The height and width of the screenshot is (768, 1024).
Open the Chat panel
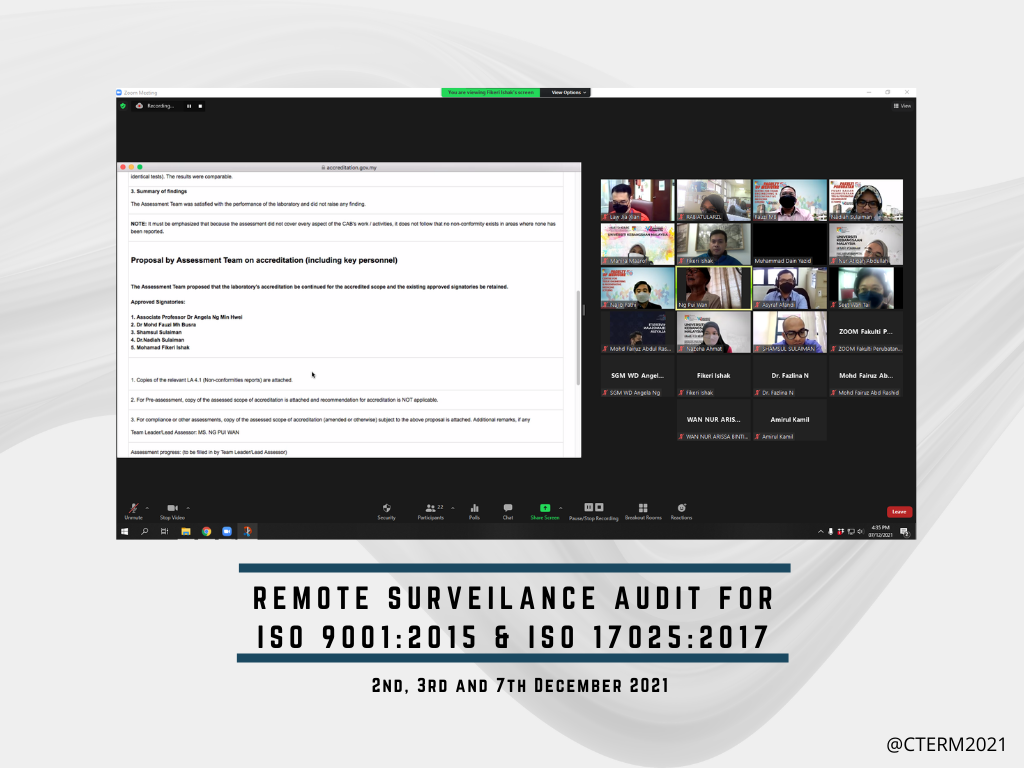508,509
